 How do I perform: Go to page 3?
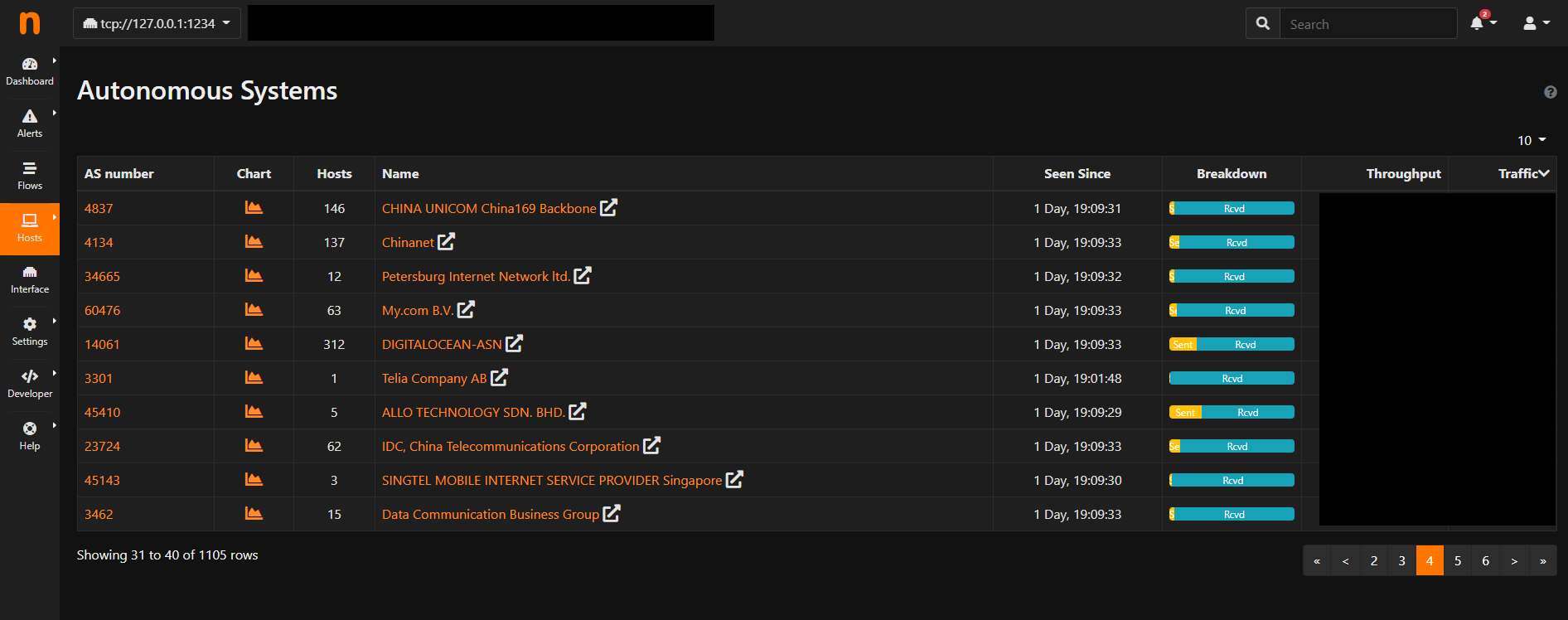pos(1401,560)
